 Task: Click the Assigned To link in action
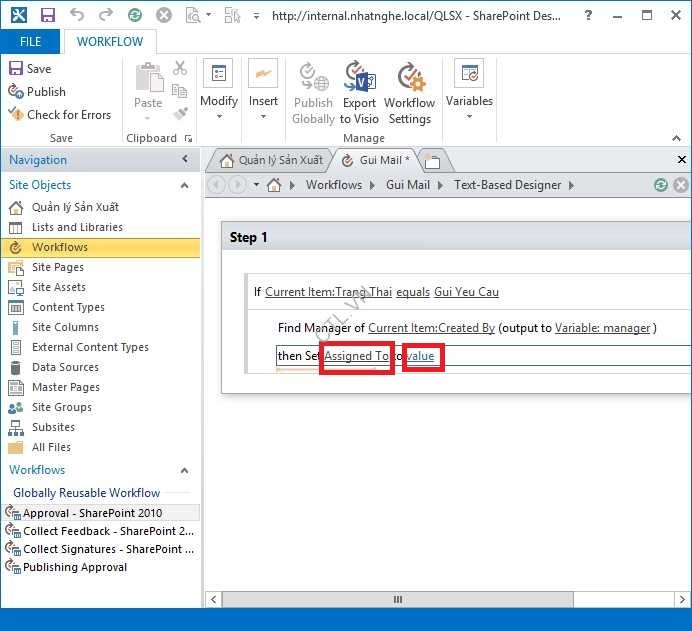coord(356,356)
